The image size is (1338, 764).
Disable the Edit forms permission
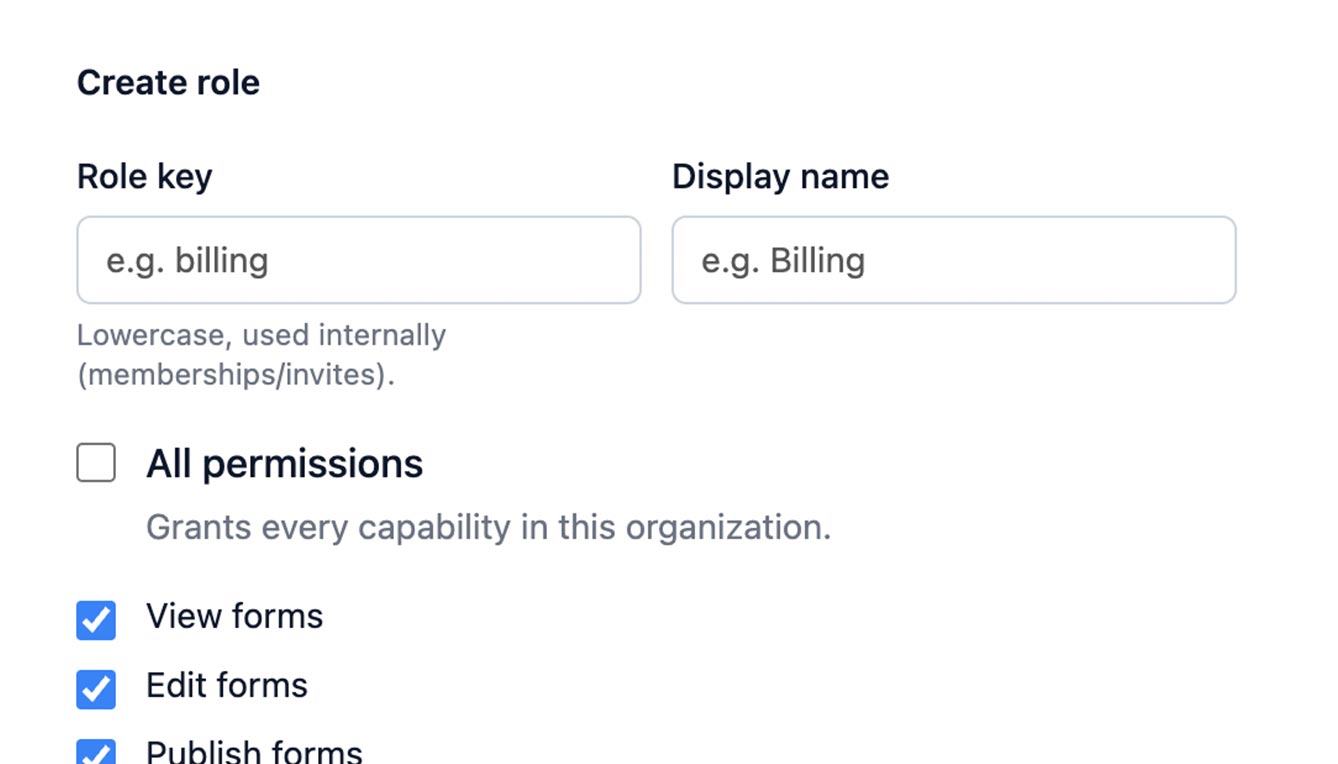[x=95, y=690]
